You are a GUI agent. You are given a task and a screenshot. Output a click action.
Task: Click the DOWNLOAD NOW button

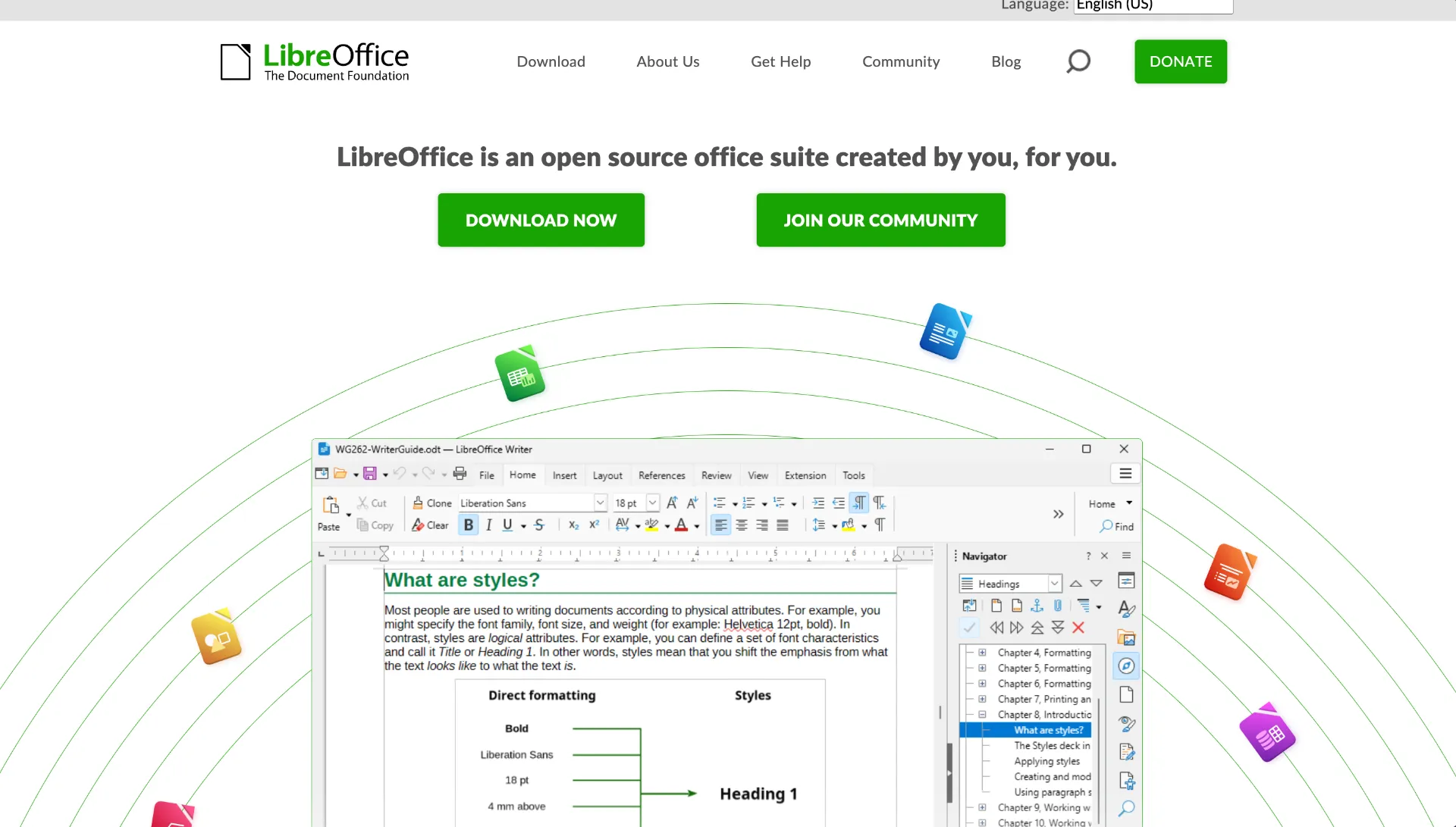coord(541,220)
